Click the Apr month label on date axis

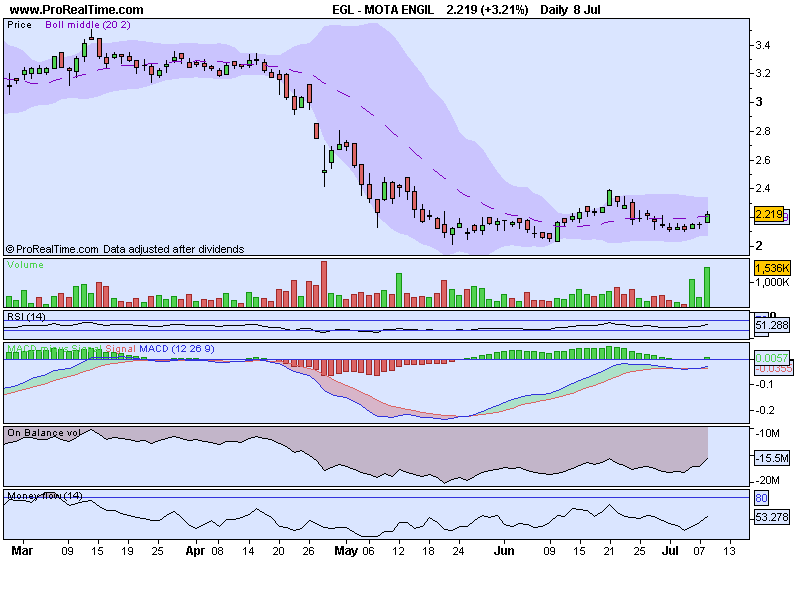(195, 551)
